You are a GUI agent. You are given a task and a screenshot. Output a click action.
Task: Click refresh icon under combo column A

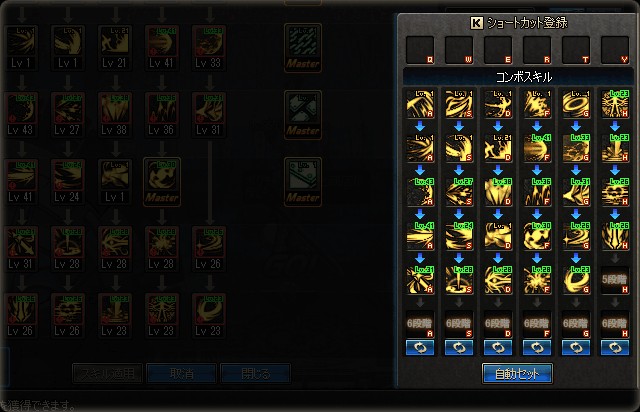point(420,348)
